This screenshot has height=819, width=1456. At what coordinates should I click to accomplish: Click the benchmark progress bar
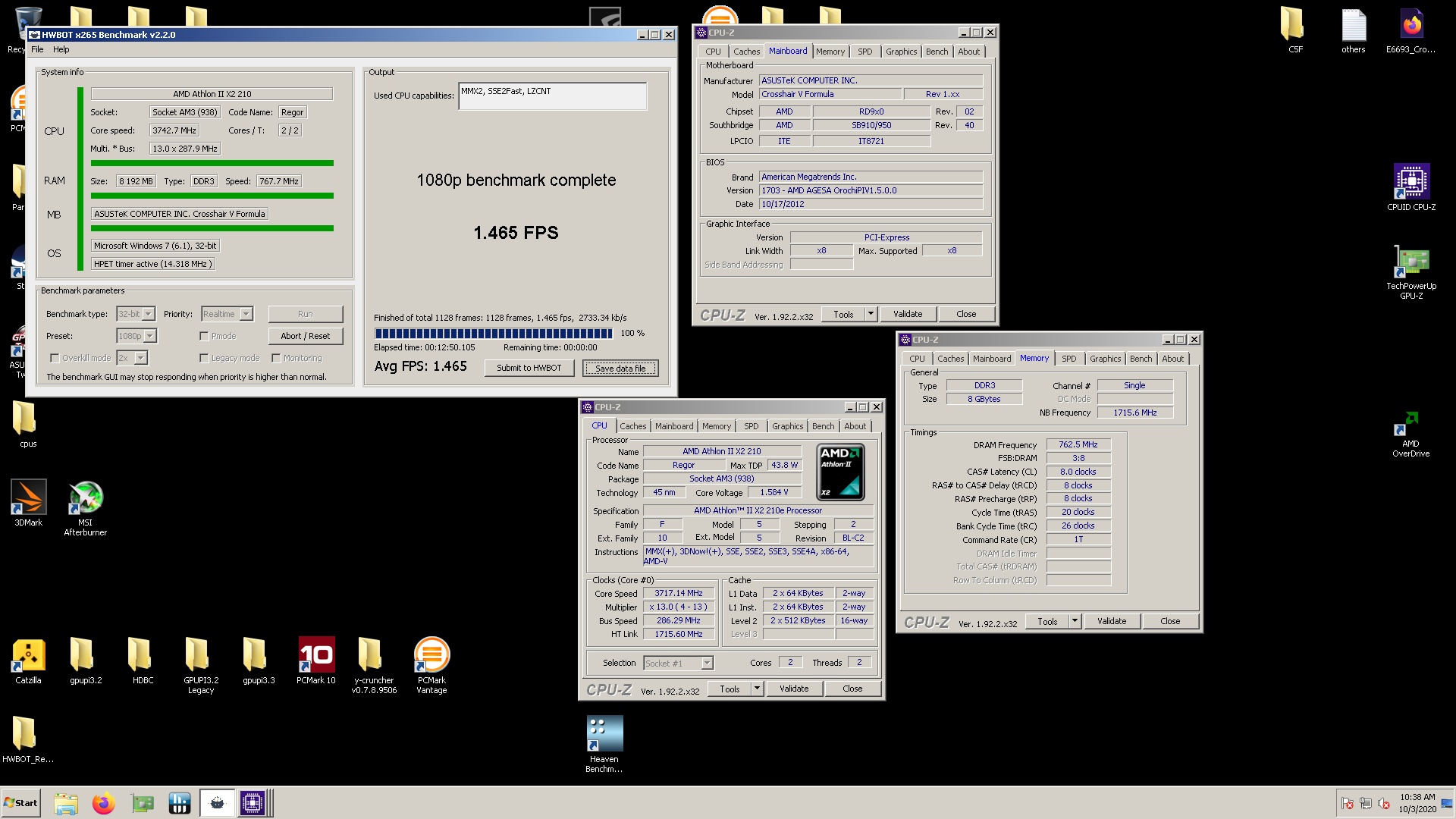494,334
